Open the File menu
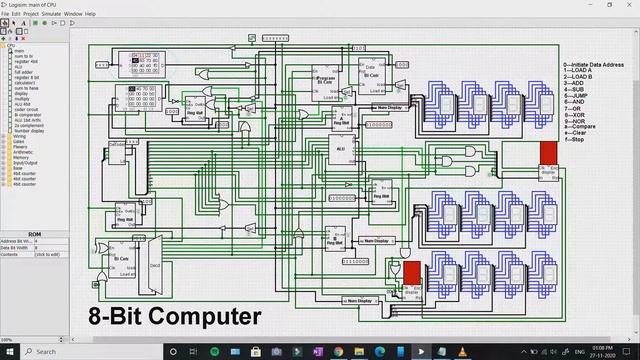The image size is (640, 360). (5, 13)
